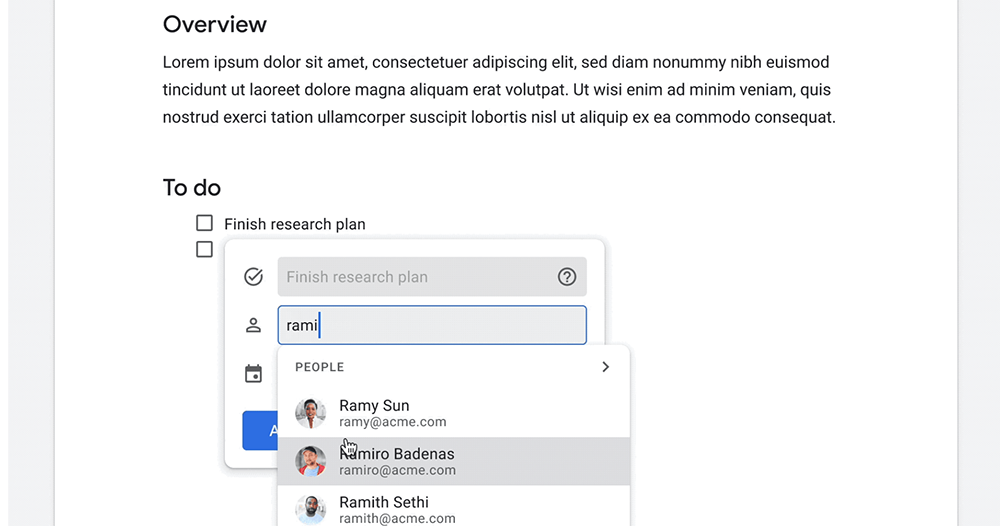Image resolution: width=1000 pixels, height=526 pixels.
Task: Expand the People section chevron
Action: tap(606, 367)
